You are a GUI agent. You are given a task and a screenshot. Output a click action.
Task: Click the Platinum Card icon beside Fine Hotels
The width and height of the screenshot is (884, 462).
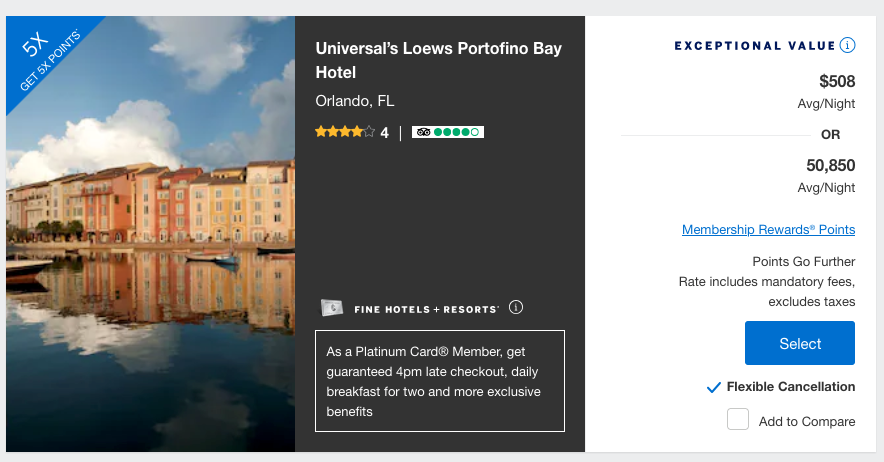click(332, 308)
